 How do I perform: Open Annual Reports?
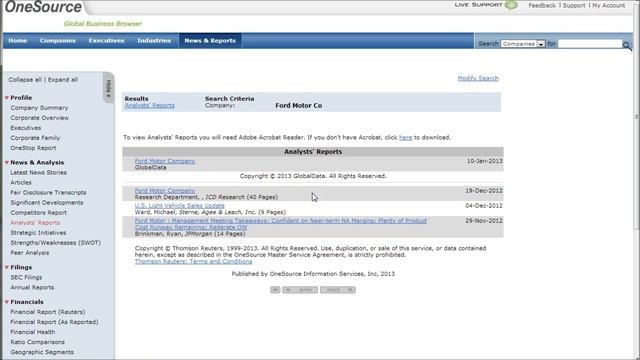(x=32, y=287)
